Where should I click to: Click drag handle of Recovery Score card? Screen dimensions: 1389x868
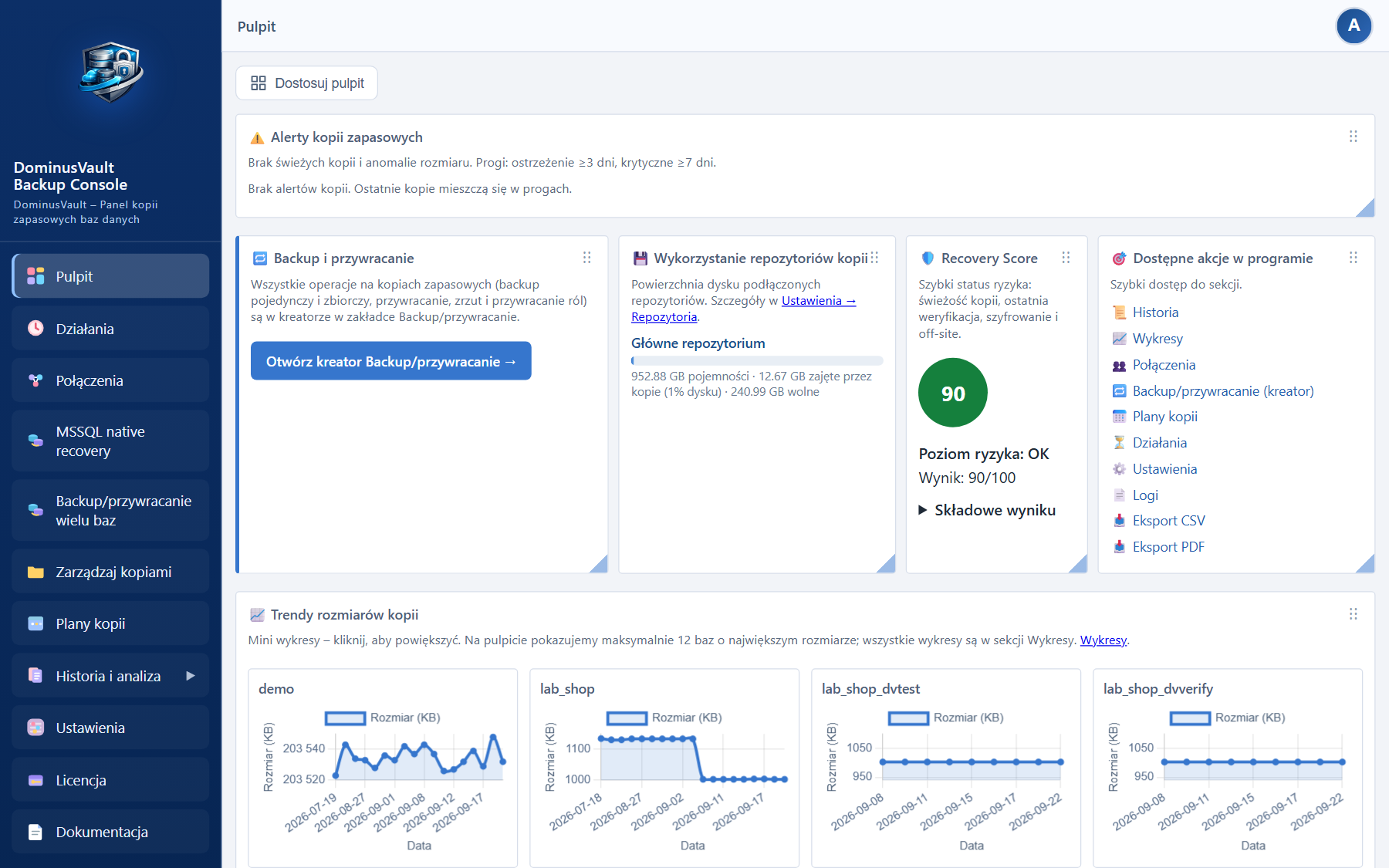point(1066,258)
